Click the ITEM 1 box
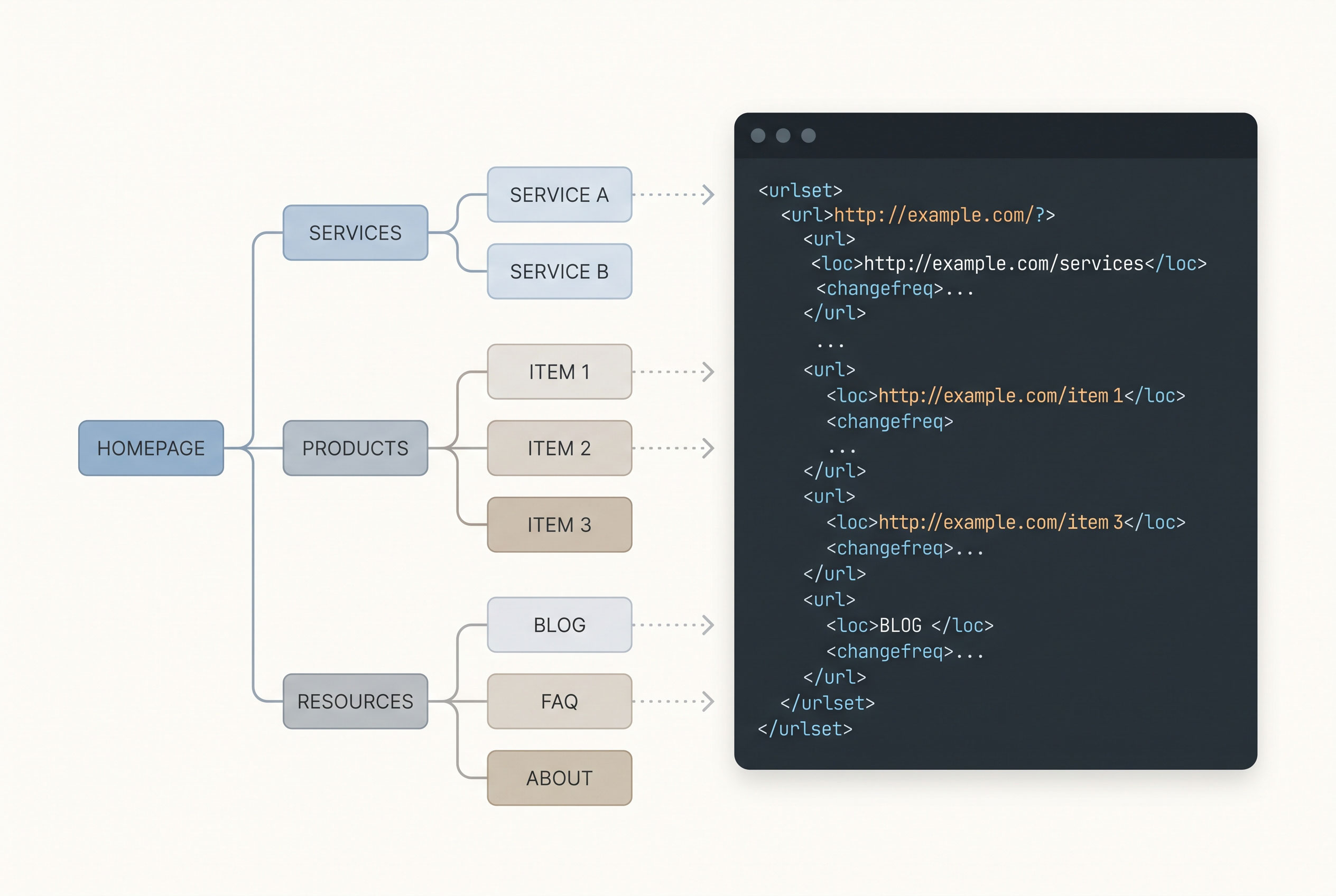1336x896 pixels. tap(559, 371)
